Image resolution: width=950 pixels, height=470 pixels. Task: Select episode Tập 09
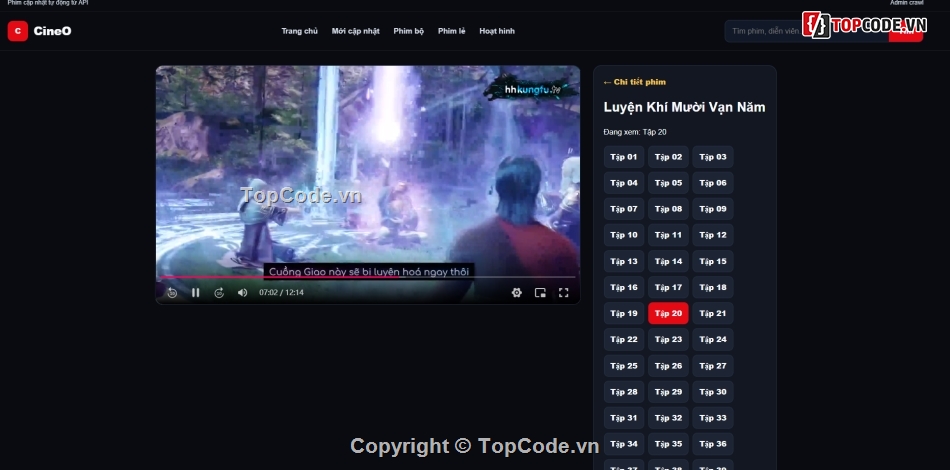713,209
